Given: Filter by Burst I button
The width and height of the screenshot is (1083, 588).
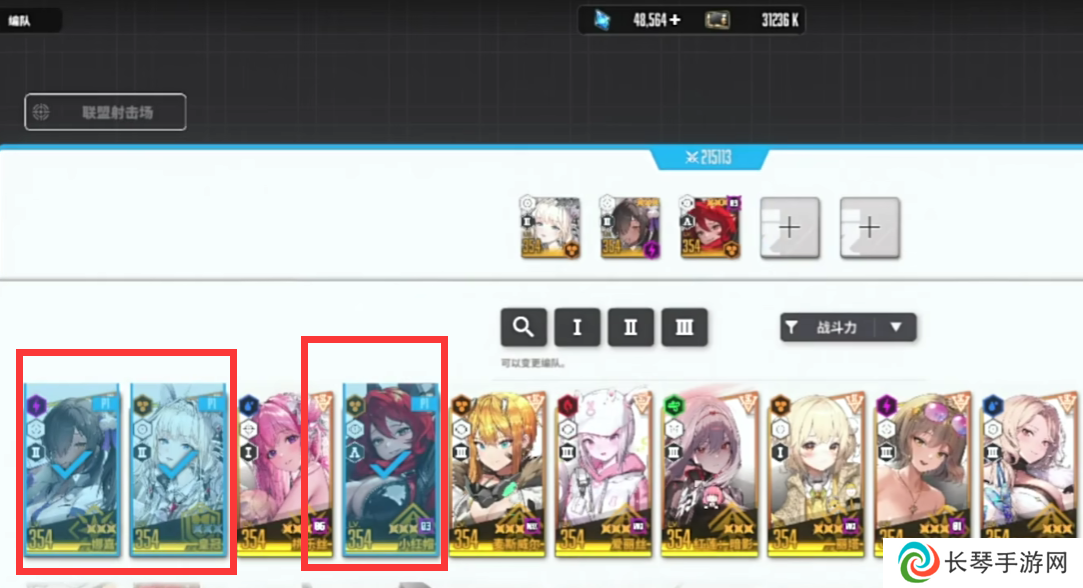Looking at the screenshot, I should click(577, 327).
